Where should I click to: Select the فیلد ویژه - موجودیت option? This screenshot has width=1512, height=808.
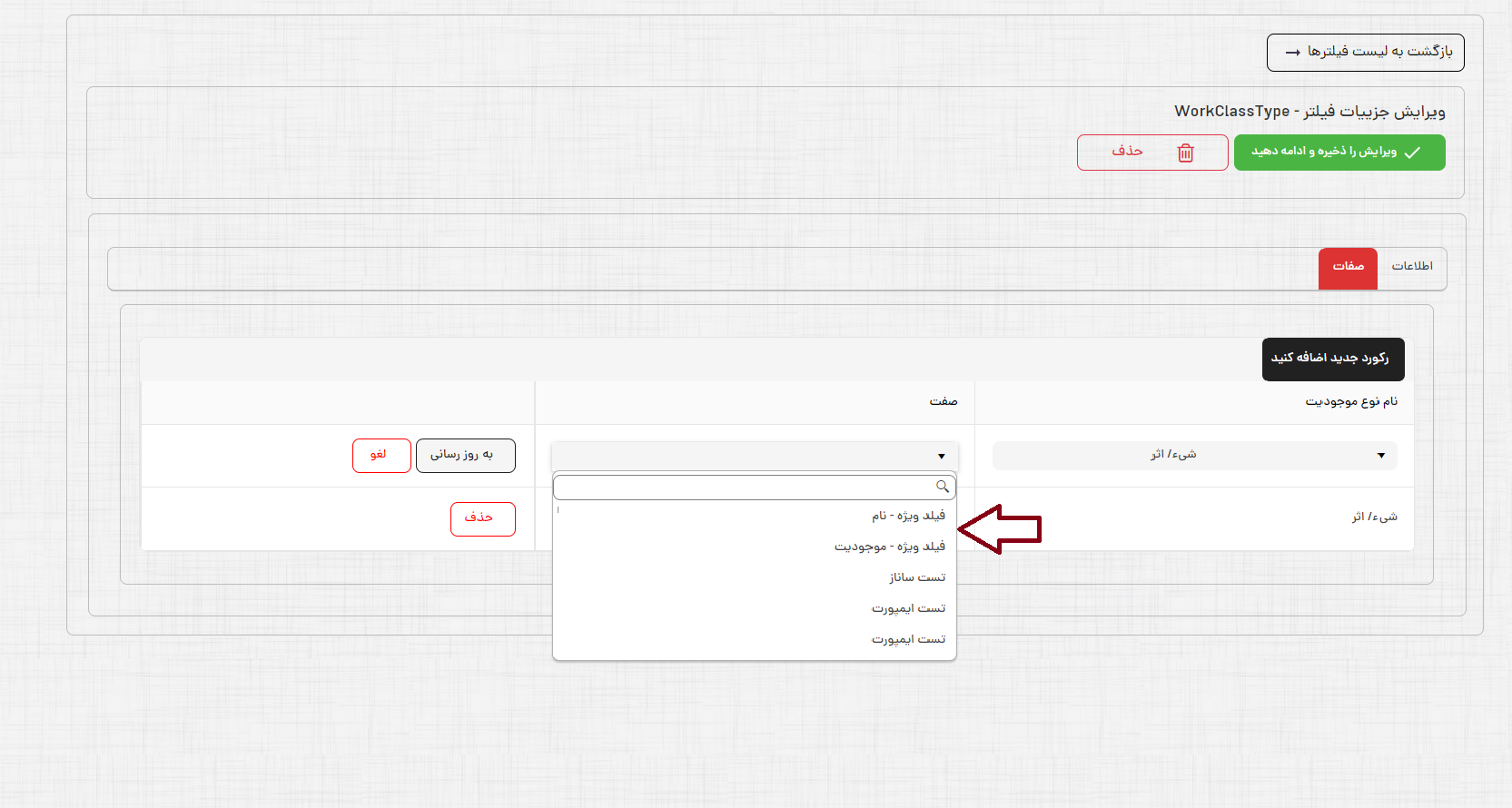pyautogui.click(x=889, y=547)
